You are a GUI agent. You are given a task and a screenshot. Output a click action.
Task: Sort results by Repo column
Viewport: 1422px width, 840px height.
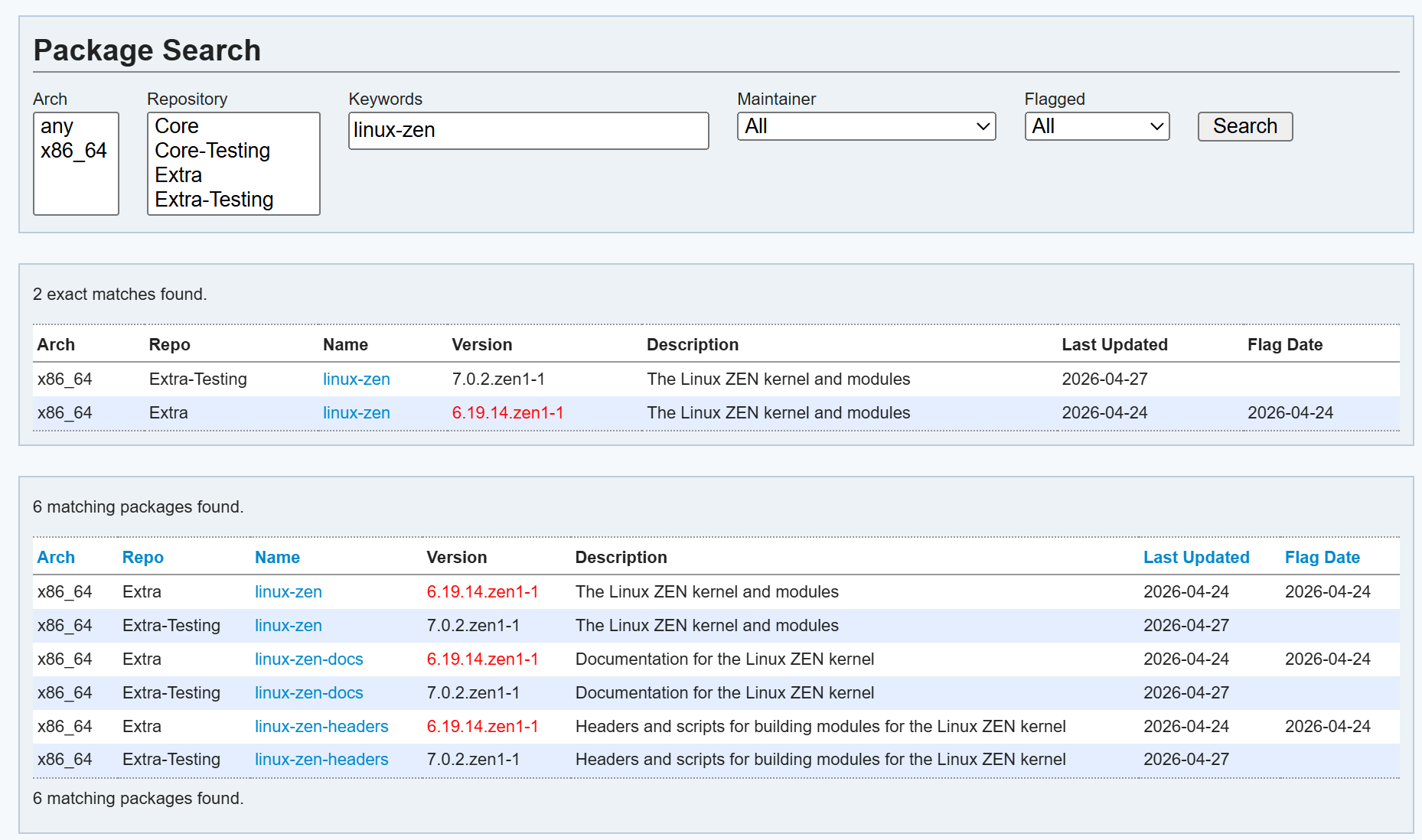coord(142,557)
